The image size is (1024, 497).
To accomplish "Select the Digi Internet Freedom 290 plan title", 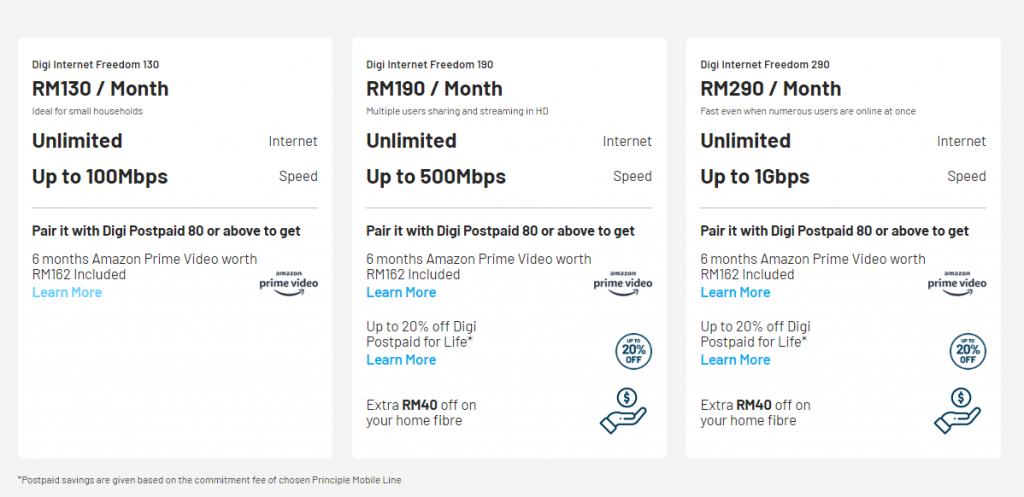I will [764, 65].
